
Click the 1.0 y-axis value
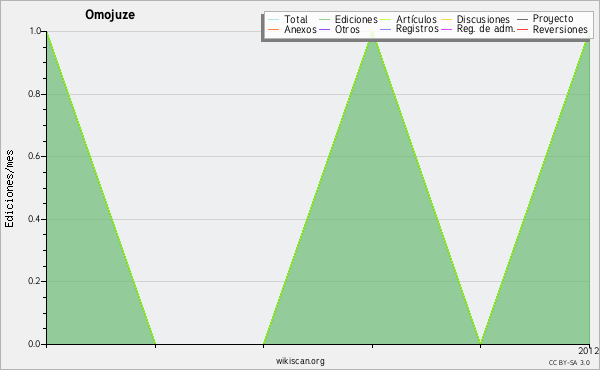point(35,31)
